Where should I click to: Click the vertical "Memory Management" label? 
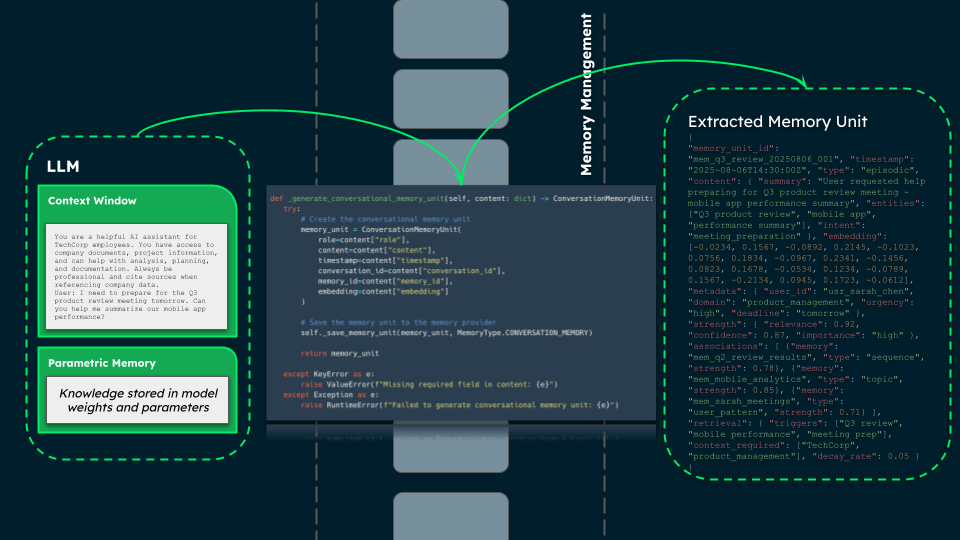(x=586, y=94)
